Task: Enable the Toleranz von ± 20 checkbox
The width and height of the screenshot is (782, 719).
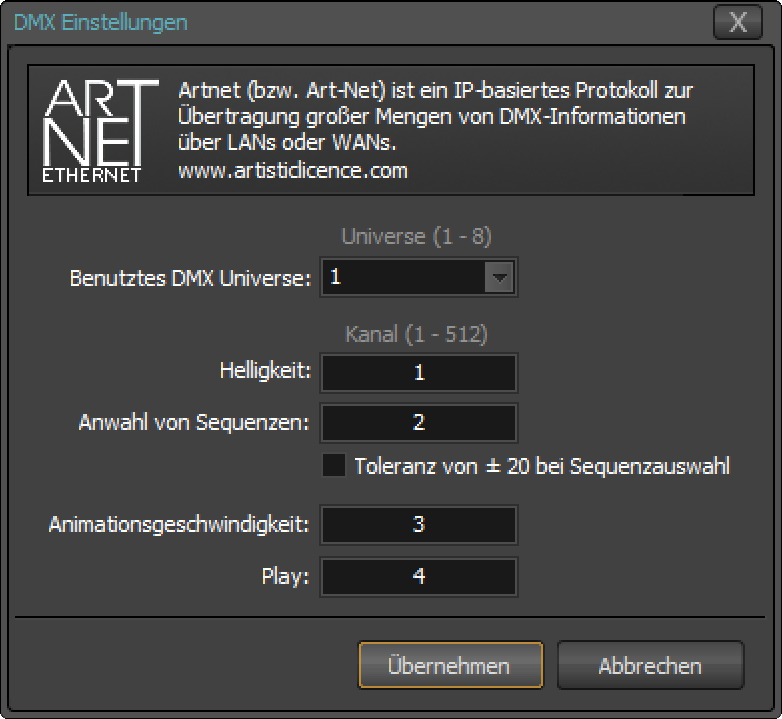Action: pyautogui.click(x=335, y=466)
